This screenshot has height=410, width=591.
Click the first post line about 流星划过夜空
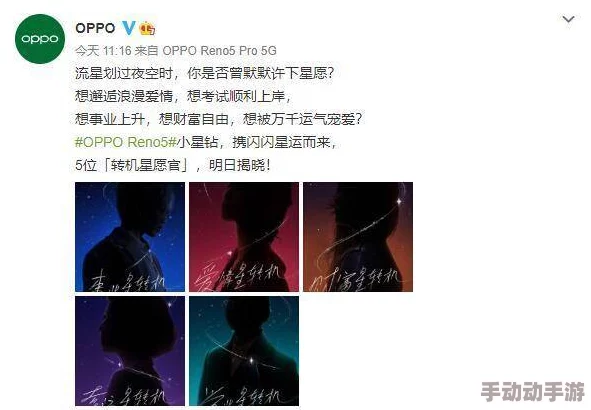click(205, 73)
